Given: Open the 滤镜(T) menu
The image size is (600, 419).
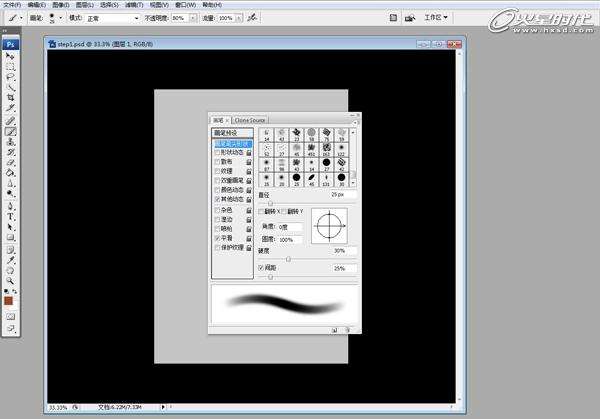Looking at the screenshot, I should tap(134, 5).
